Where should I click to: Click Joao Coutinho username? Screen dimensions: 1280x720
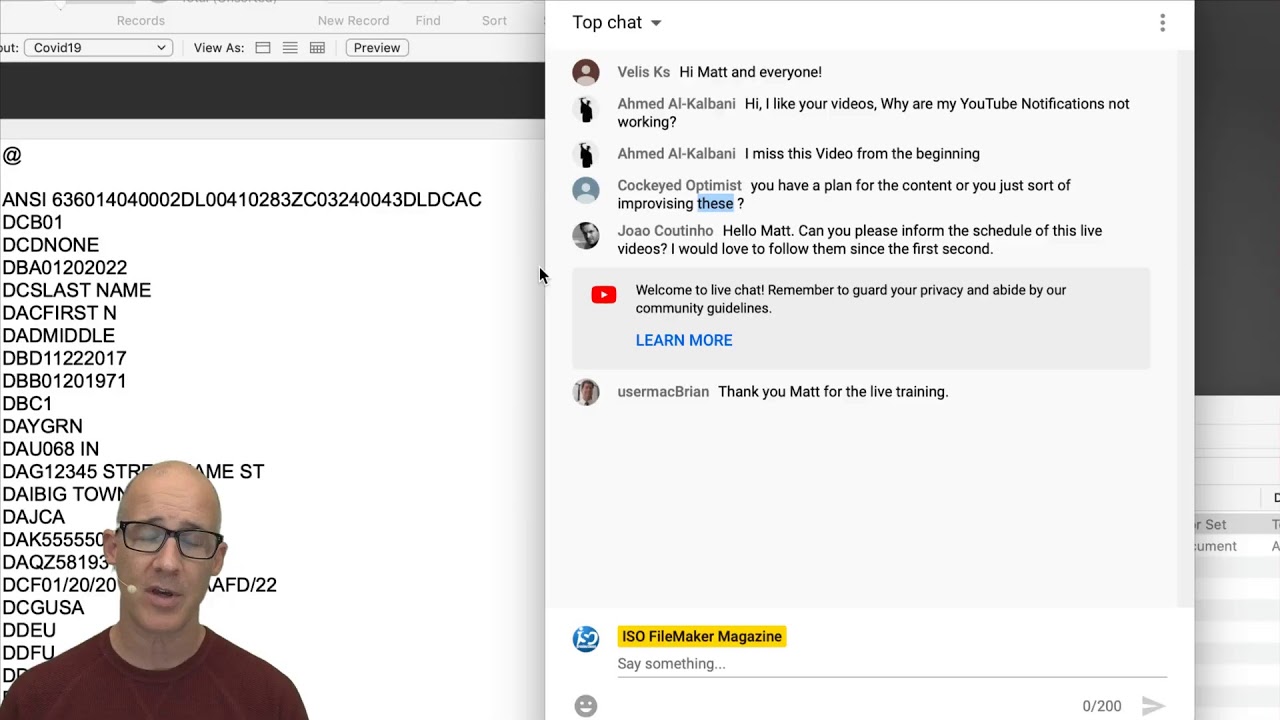pyautogui.click(x=665, y=231)
